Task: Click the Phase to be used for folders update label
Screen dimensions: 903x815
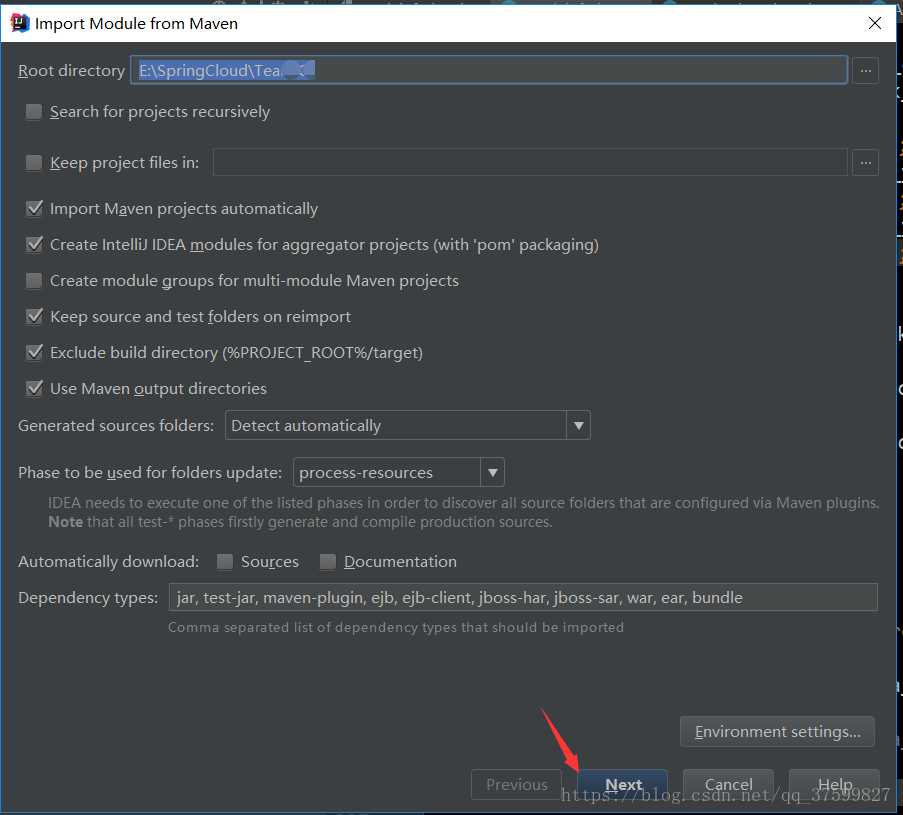Action: tap(150, 473)
